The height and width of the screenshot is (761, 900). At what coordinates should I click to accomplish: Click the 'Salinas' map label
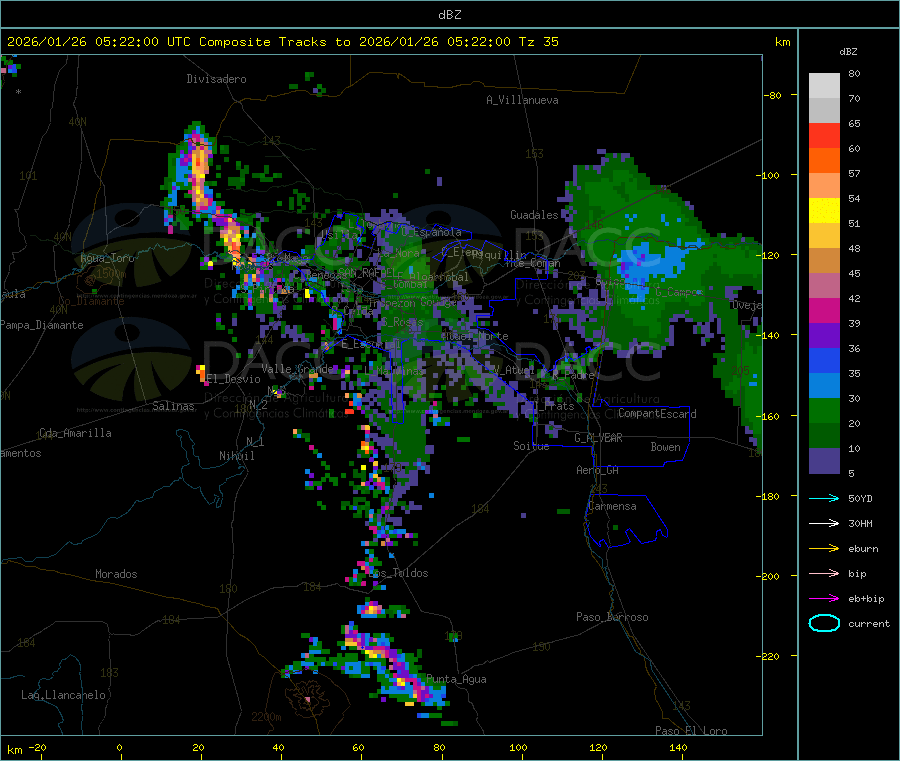pos(173,406)
